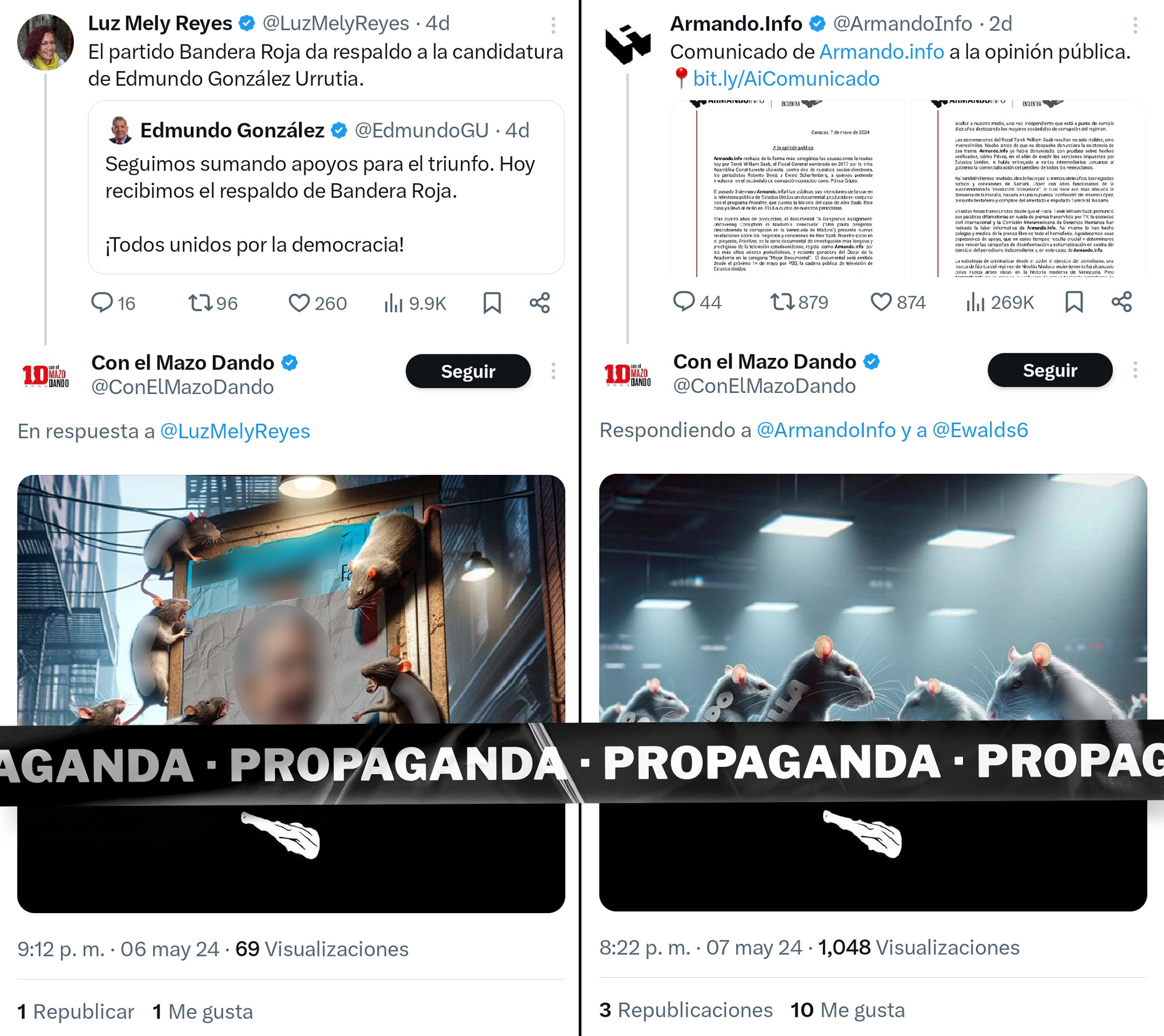Screen dimensions: 1164x1036
Task: Click retweet icon showing 96
Action: (200, 303)
